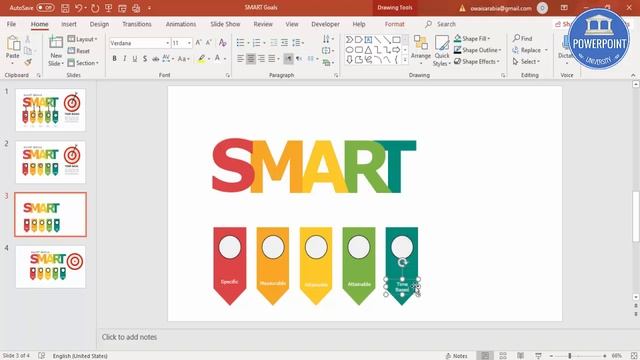
Task: Open the font name dropdown
Action: [167, 43]
